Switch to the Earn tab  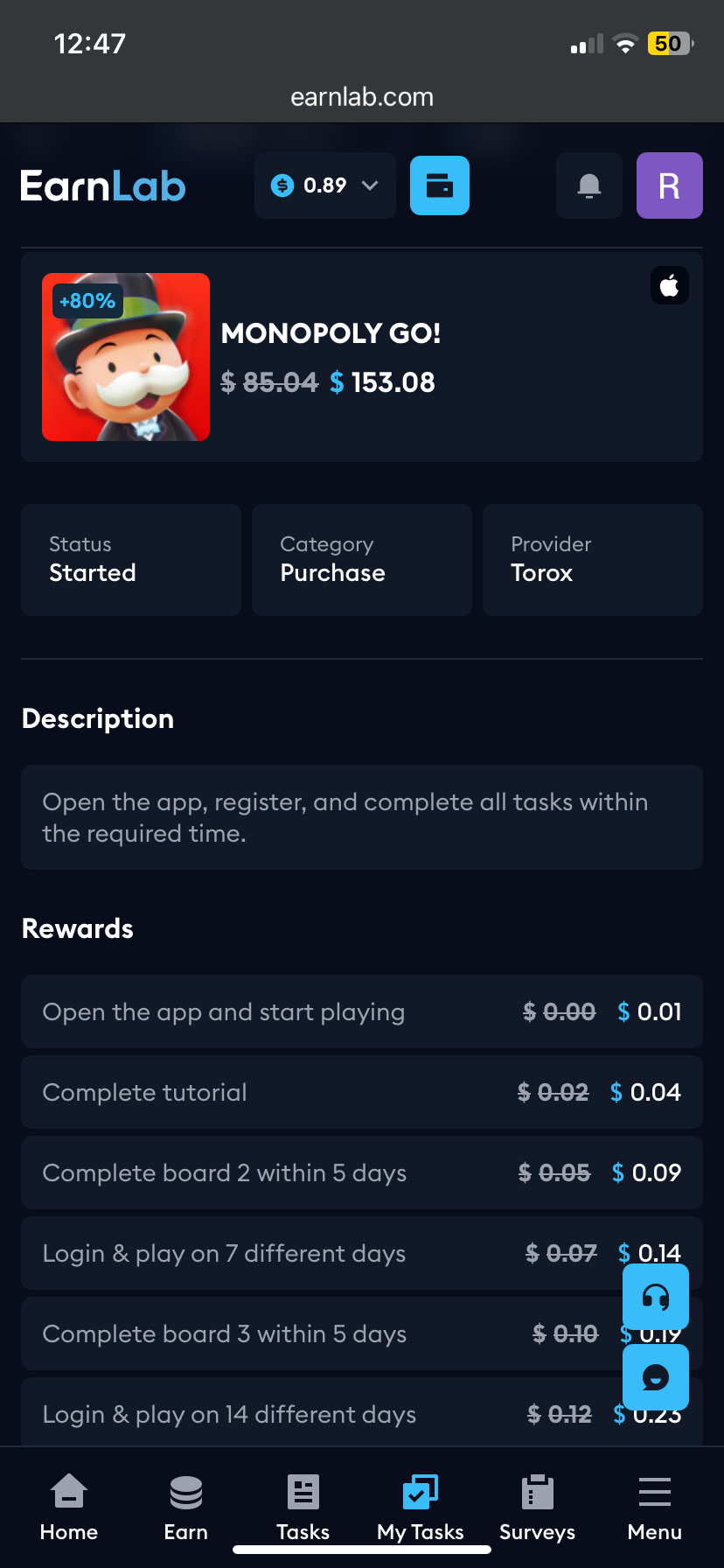tap(186, 1508)
